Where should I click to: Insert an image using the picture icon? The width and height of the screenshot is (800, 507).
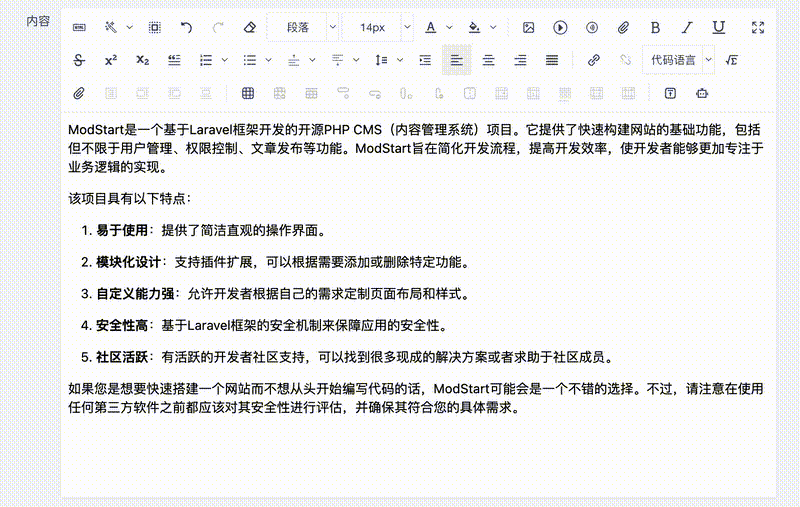point(528,27)
